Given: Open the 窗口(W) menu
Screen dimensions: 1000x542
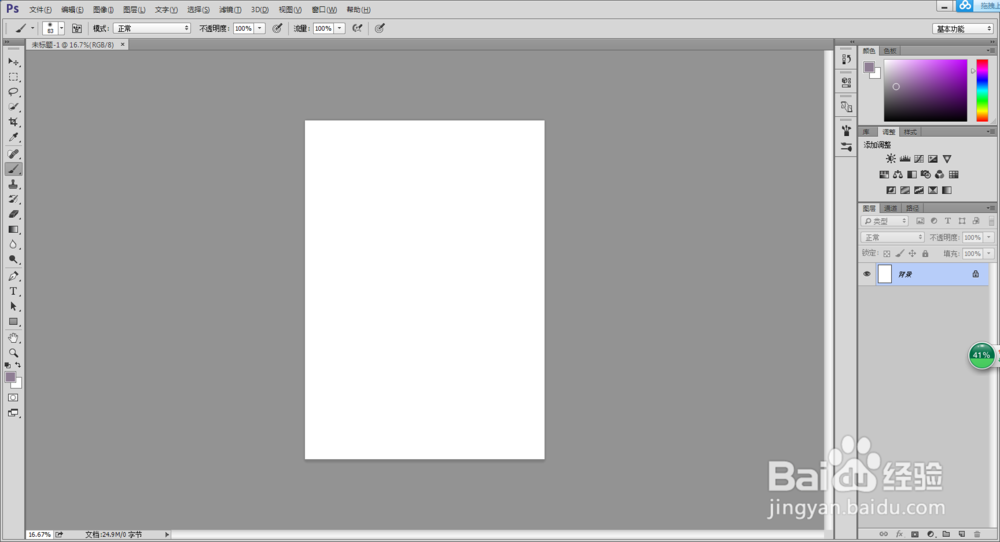Looking at the screenshot, I should pyautogui.click(x=324, y=10).
